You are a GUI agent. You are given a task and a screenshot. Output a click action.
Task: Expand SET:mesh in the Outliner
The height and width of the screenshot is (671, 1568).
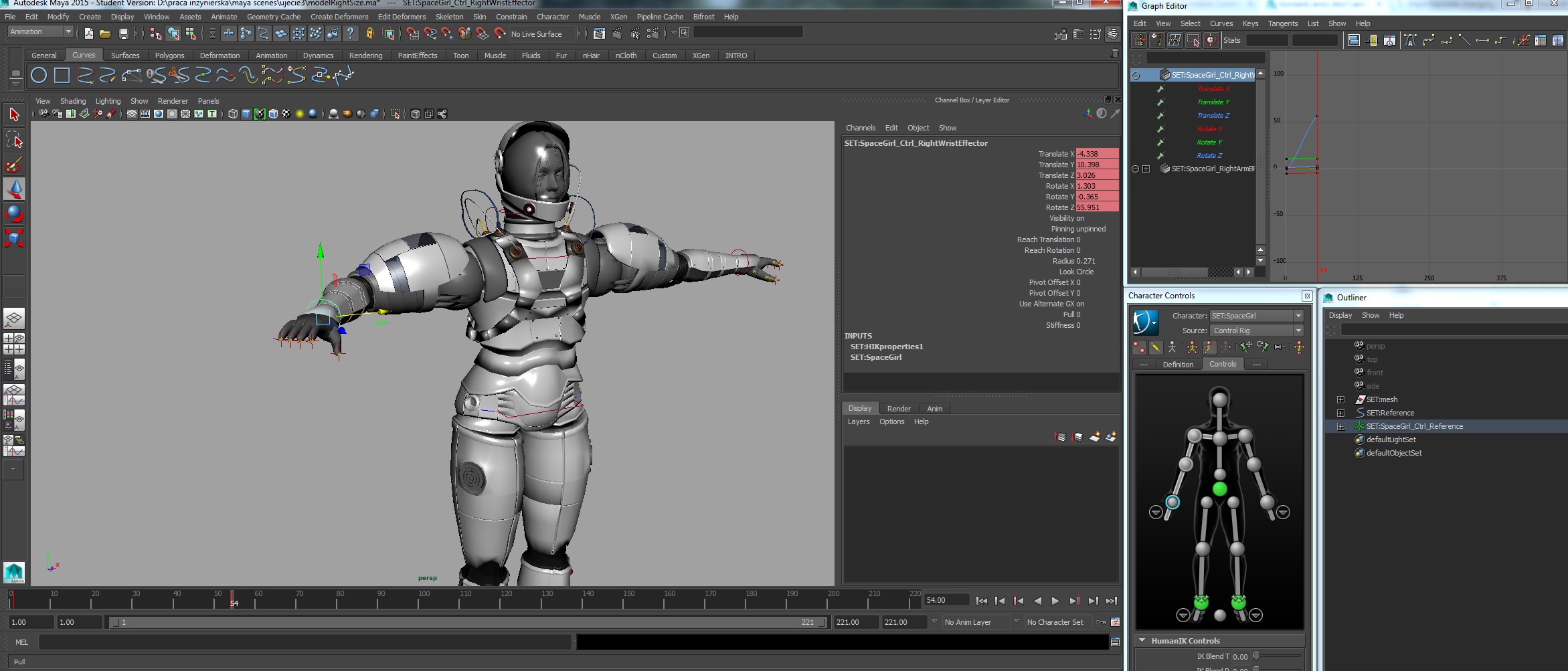point(1340,399)
